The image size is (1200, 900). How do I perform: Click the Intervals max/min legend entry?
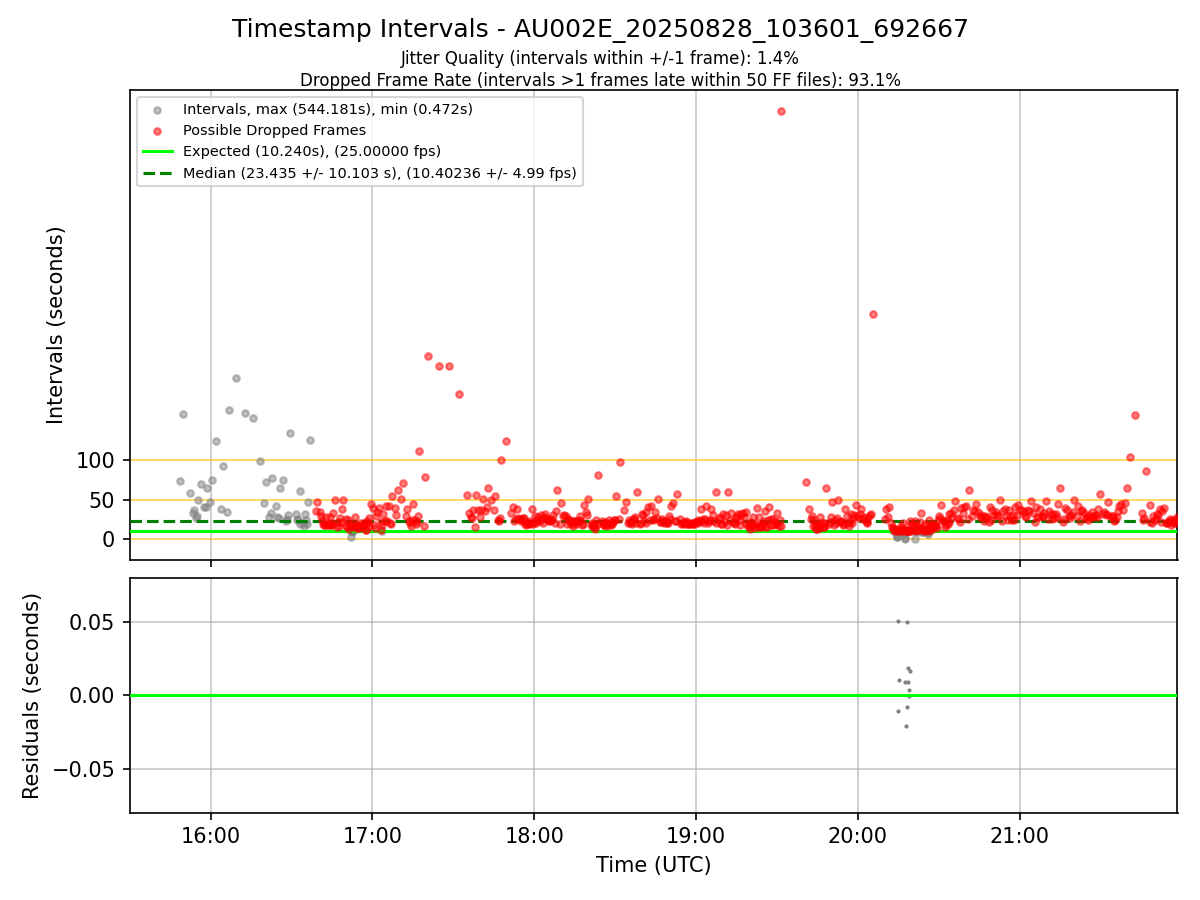pos(328,108)
